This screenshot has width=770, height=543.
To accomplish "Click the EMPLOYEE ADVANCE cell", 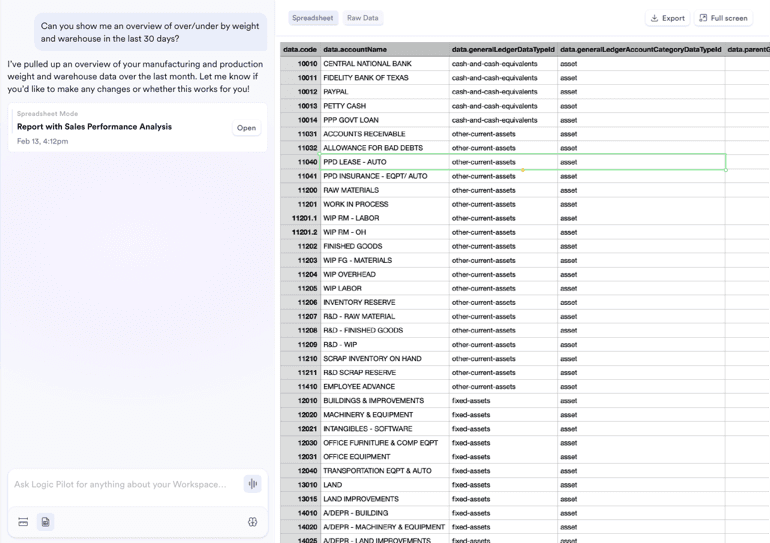I will click(385, 387).
